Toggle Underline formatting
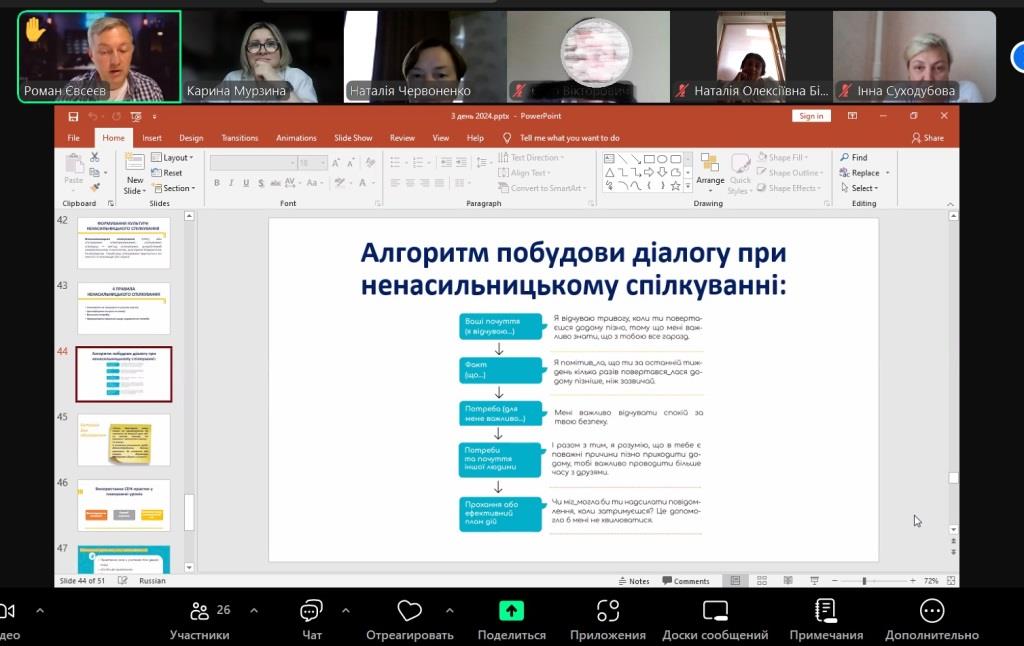1024x646 pixels. 246,183
